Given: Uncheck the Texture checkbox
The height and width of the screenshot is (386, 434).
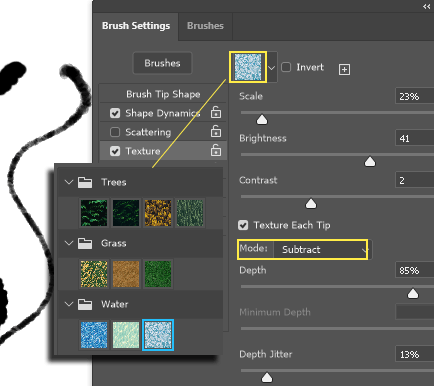Looking at the screenshot, I should click(115, 151).
